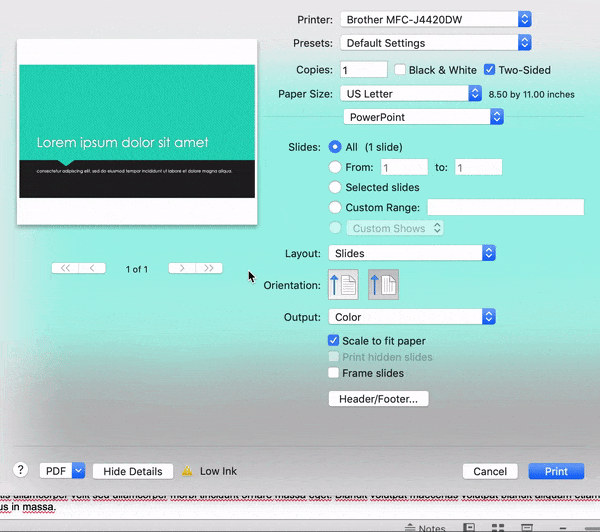
Task: Toggle Notes pane in PowerPoint status bar
Action: coord(425,527)
